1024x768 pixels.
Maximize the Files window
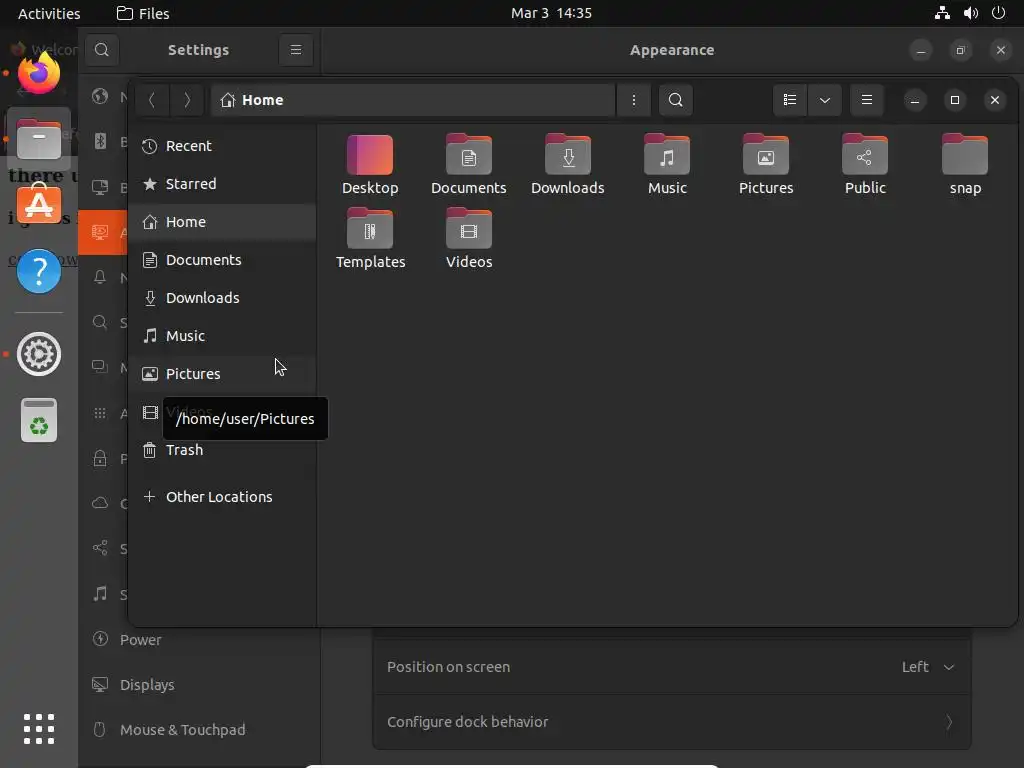(955, 100)
